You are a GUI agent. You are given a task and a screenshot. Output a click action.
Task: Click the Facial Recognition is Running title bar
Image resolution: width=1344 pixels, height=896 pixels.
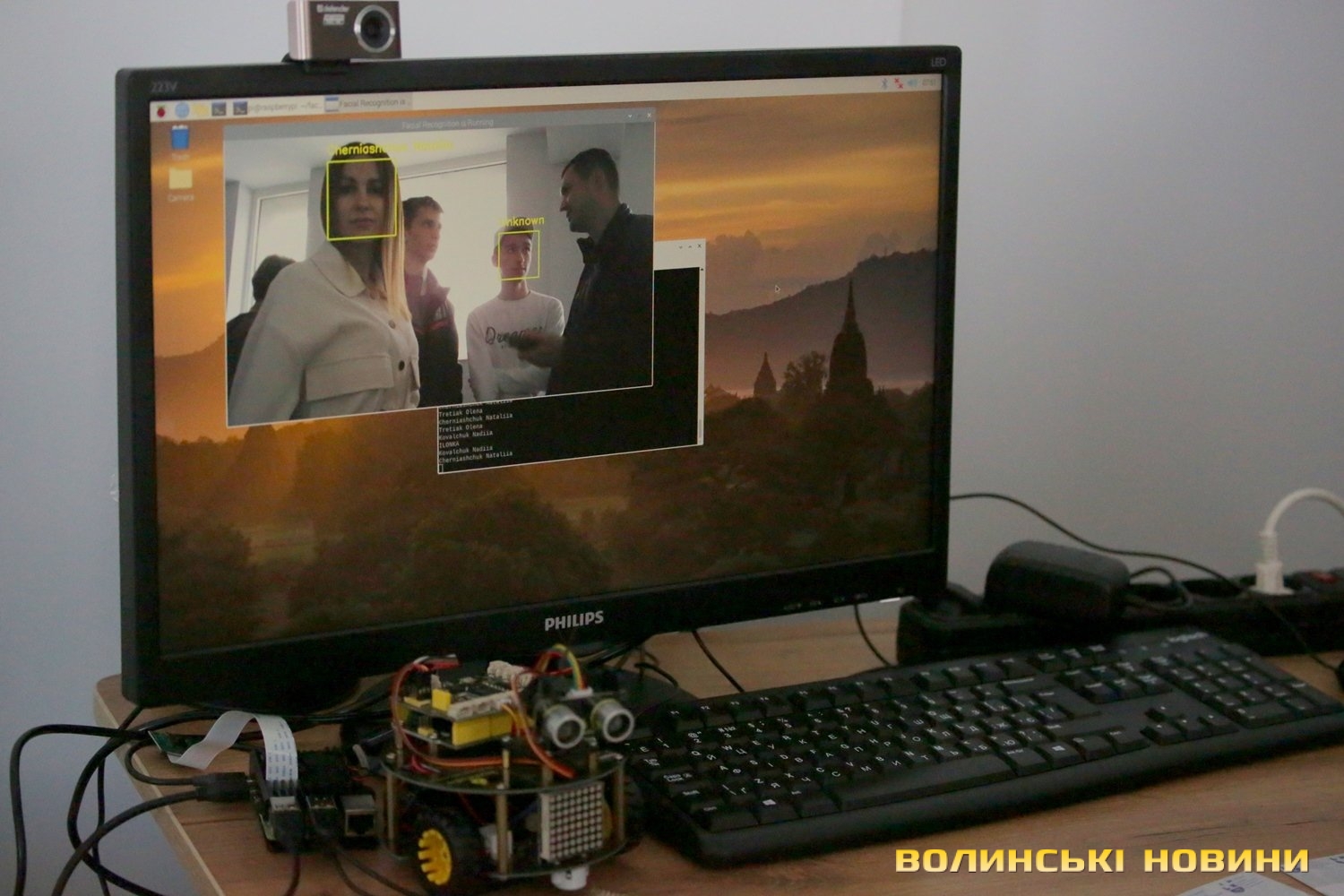[448, 123]
